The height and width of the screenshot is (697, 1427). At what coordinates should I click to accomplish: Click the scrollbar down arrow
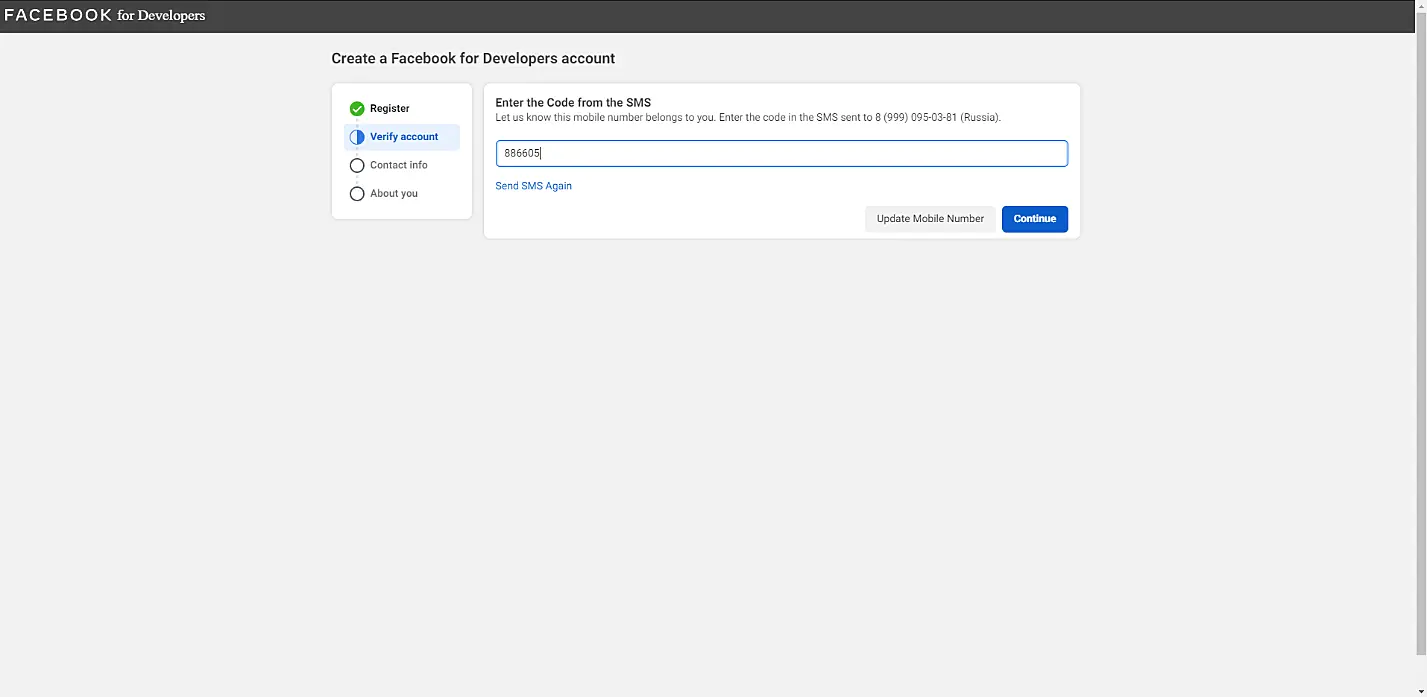[x=1421, y=690]
